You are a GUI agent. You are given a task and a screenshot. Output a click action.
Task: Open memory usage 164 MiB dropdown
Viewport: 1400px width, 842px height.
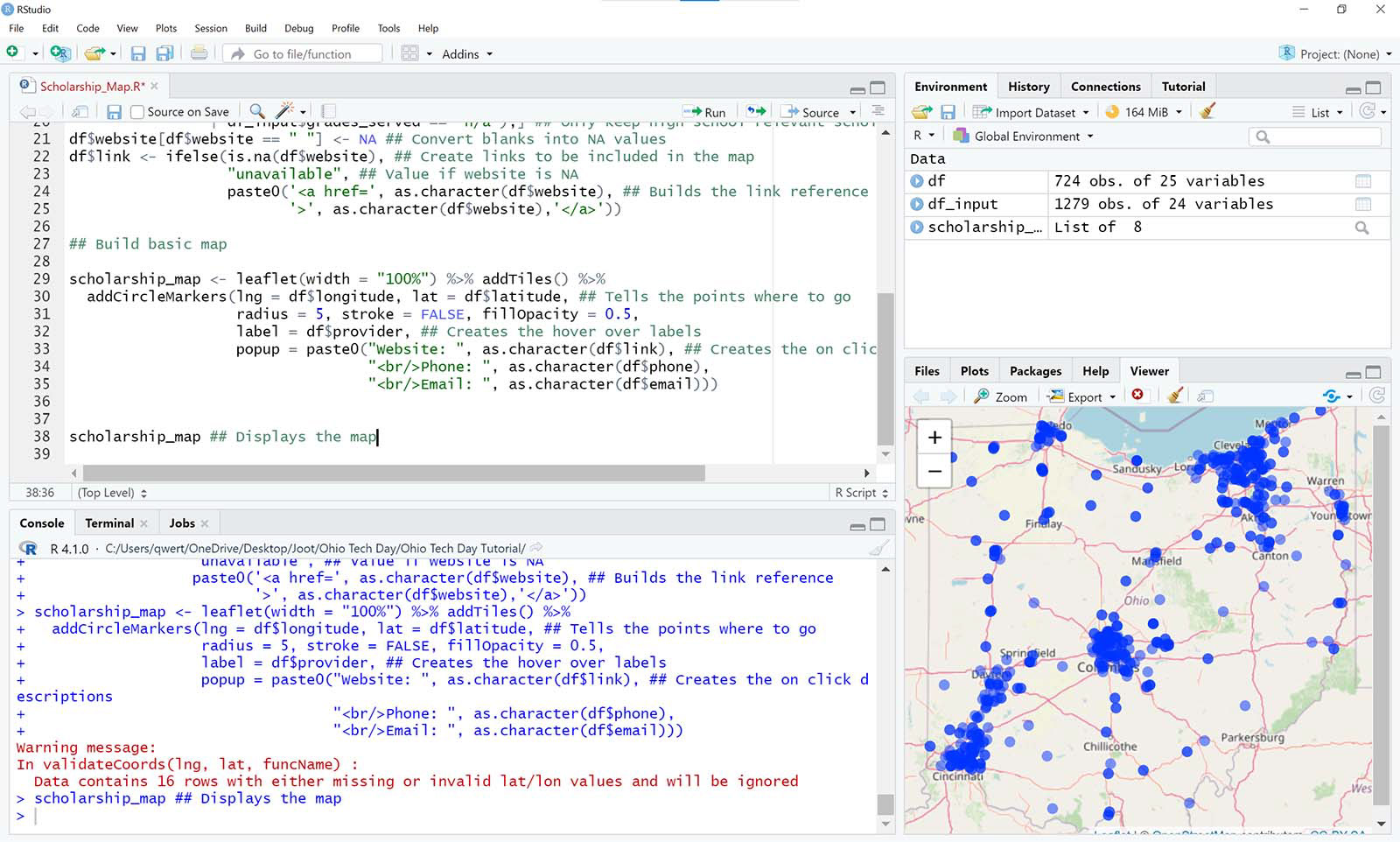tap(1144, 112)
